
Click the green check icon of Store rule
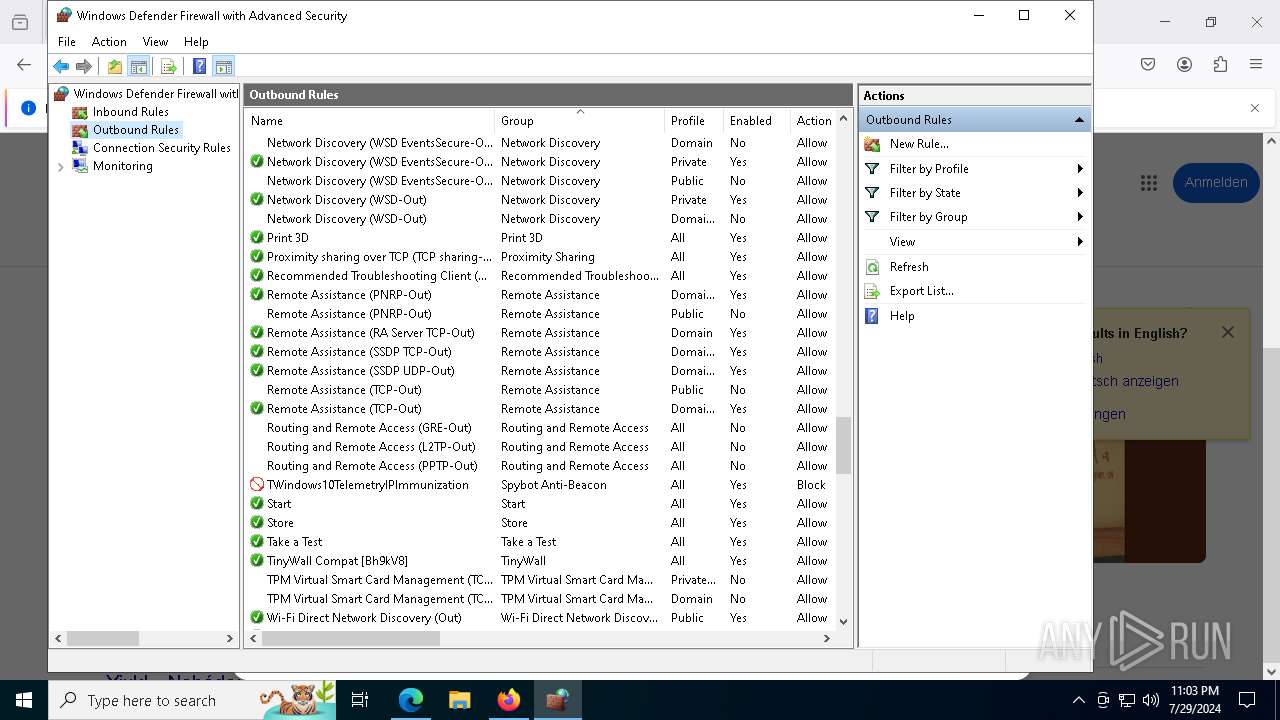(x=257, y=523)
